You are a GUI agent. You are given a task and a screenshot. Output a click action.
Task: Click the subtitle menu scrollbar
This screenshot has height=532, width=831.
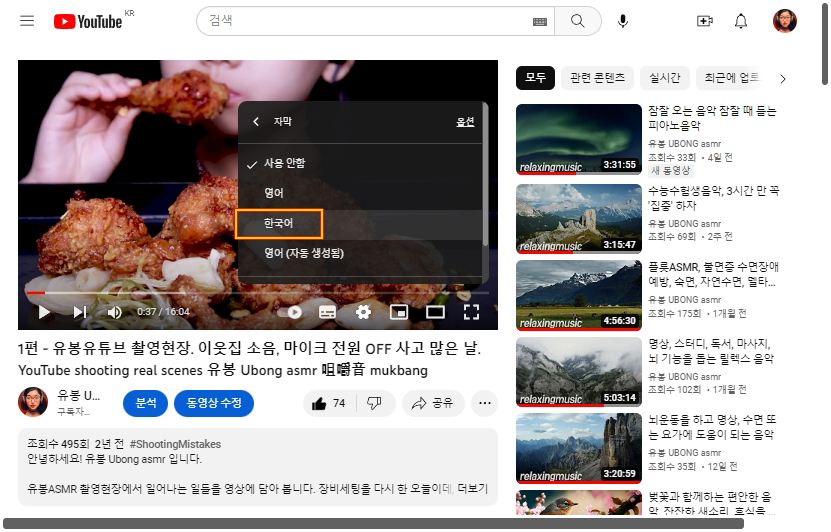485,175
